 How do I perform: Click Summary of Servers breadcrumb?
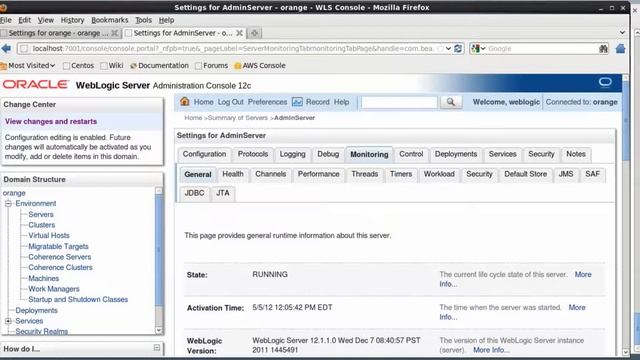tap(238, 118)
